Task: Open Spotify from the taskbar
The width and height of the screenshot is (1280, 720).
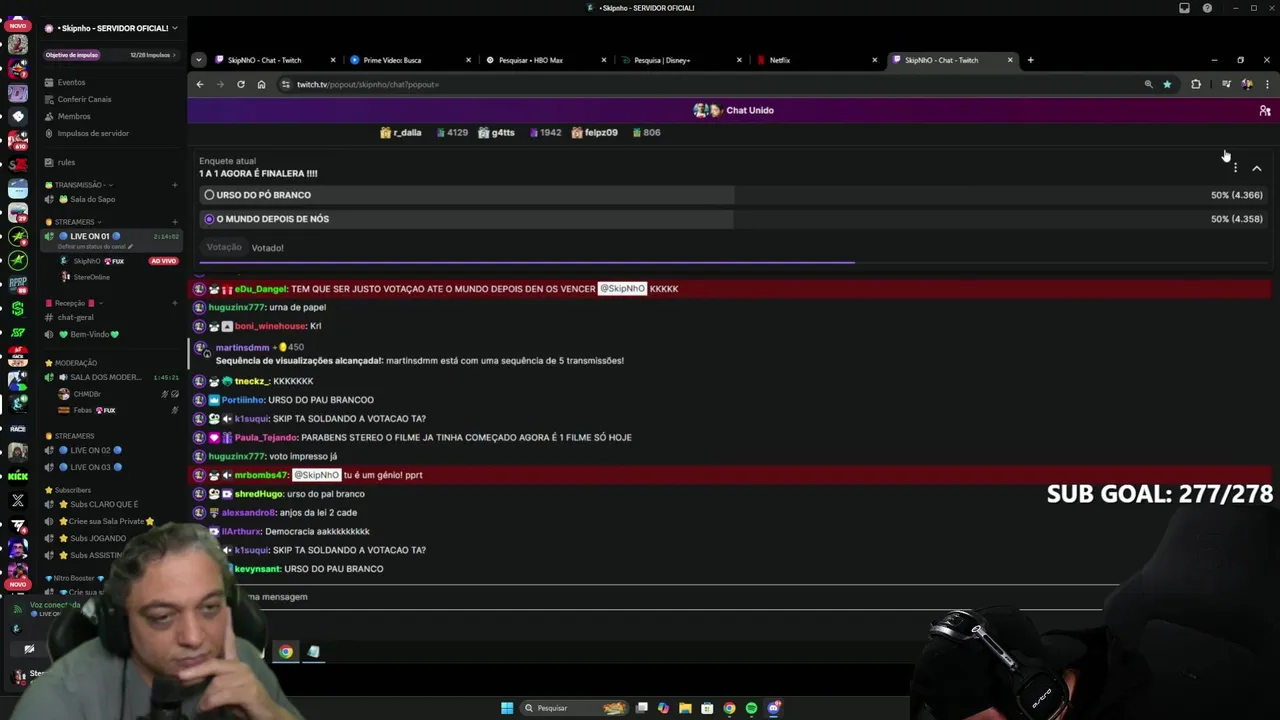Action: (x=751, y=708)
